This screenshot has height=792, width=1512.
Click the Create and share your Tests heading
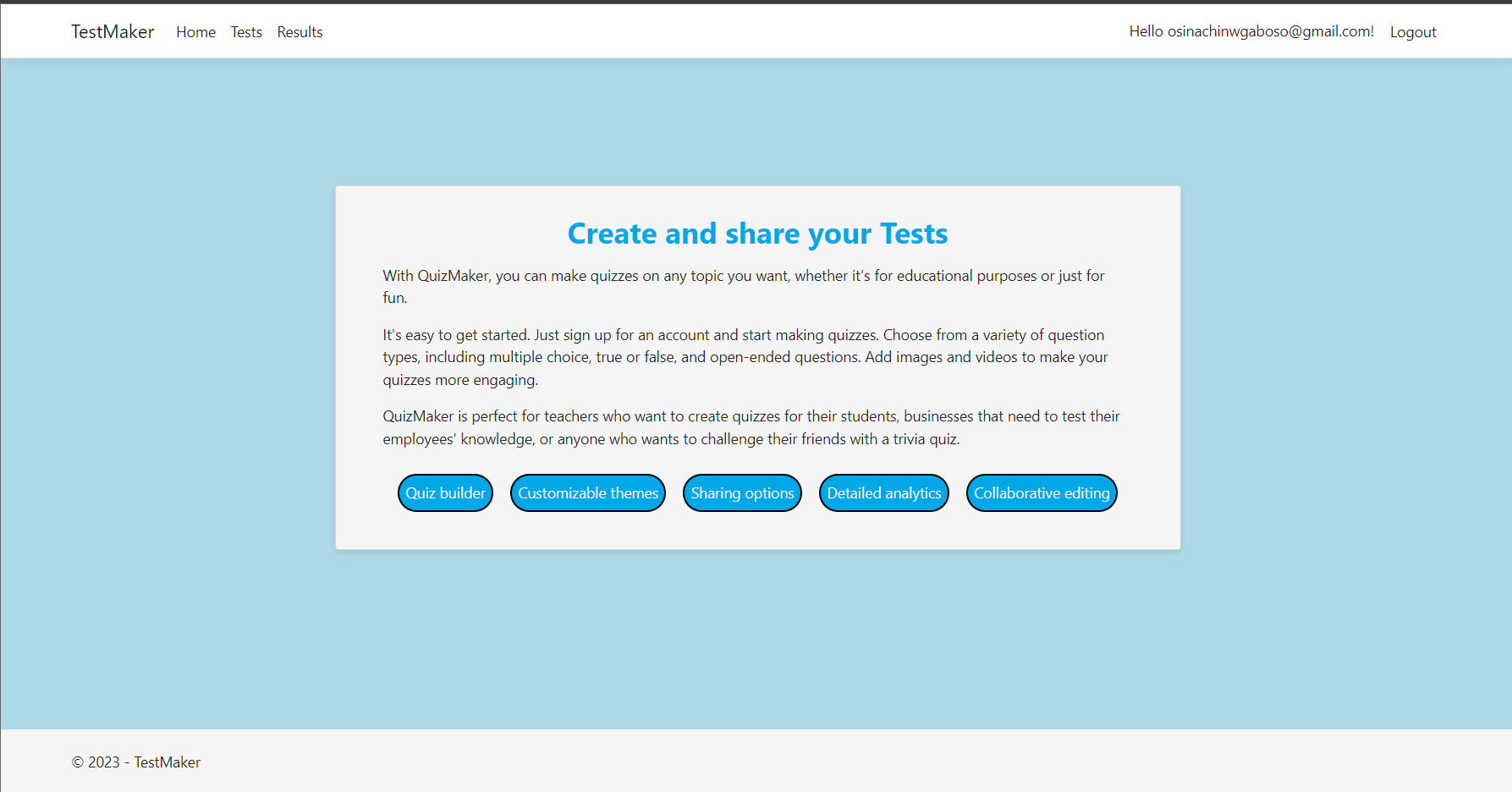[x=757, y=234]
